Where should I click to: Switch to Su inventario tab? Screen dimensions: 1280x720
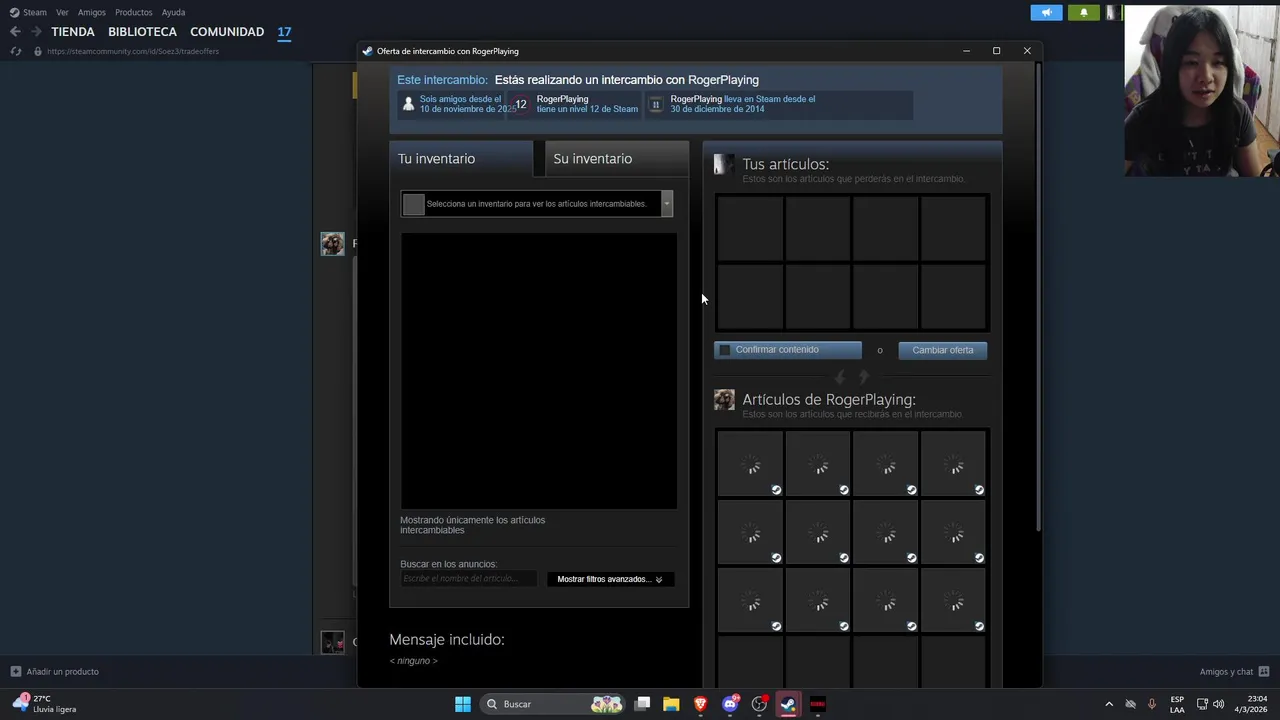(x=616, y=159)
